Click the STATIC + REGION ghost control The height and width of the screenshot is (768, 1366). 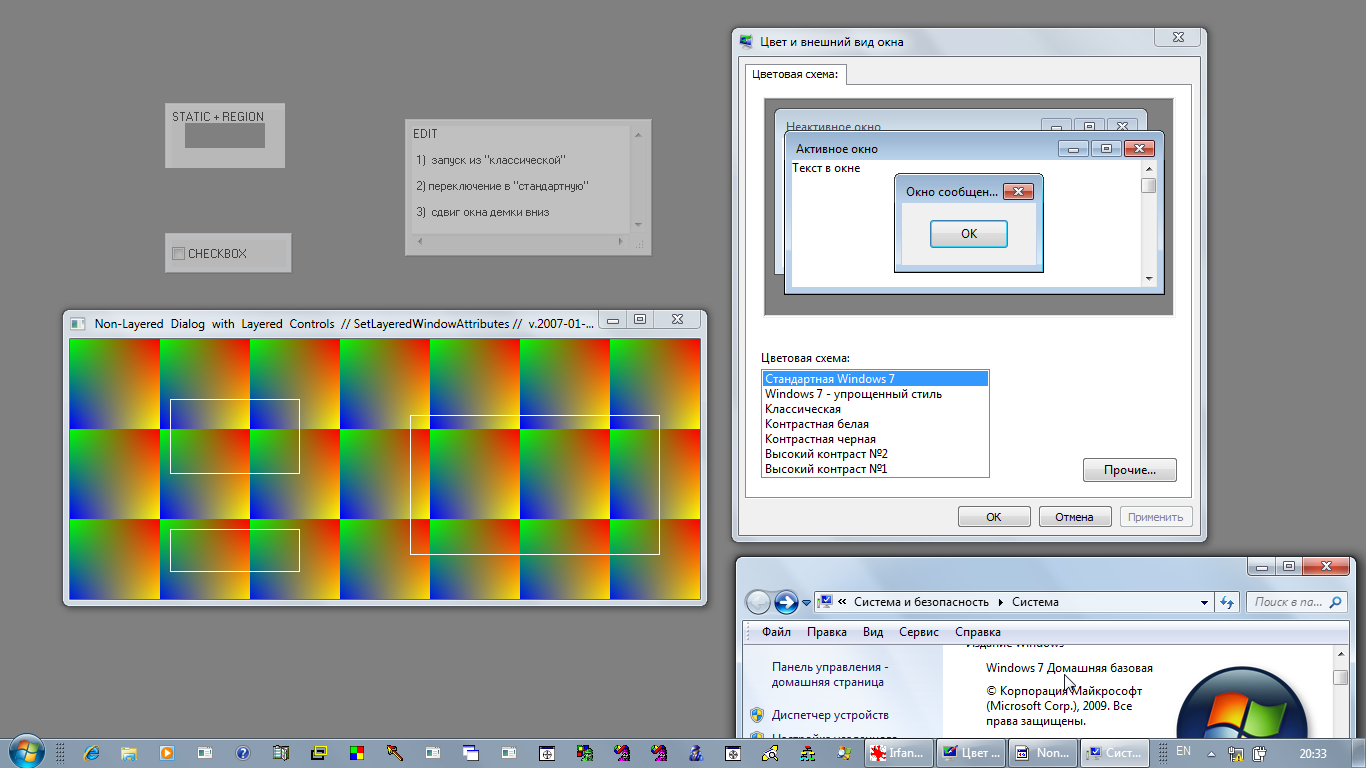(225, 135)
